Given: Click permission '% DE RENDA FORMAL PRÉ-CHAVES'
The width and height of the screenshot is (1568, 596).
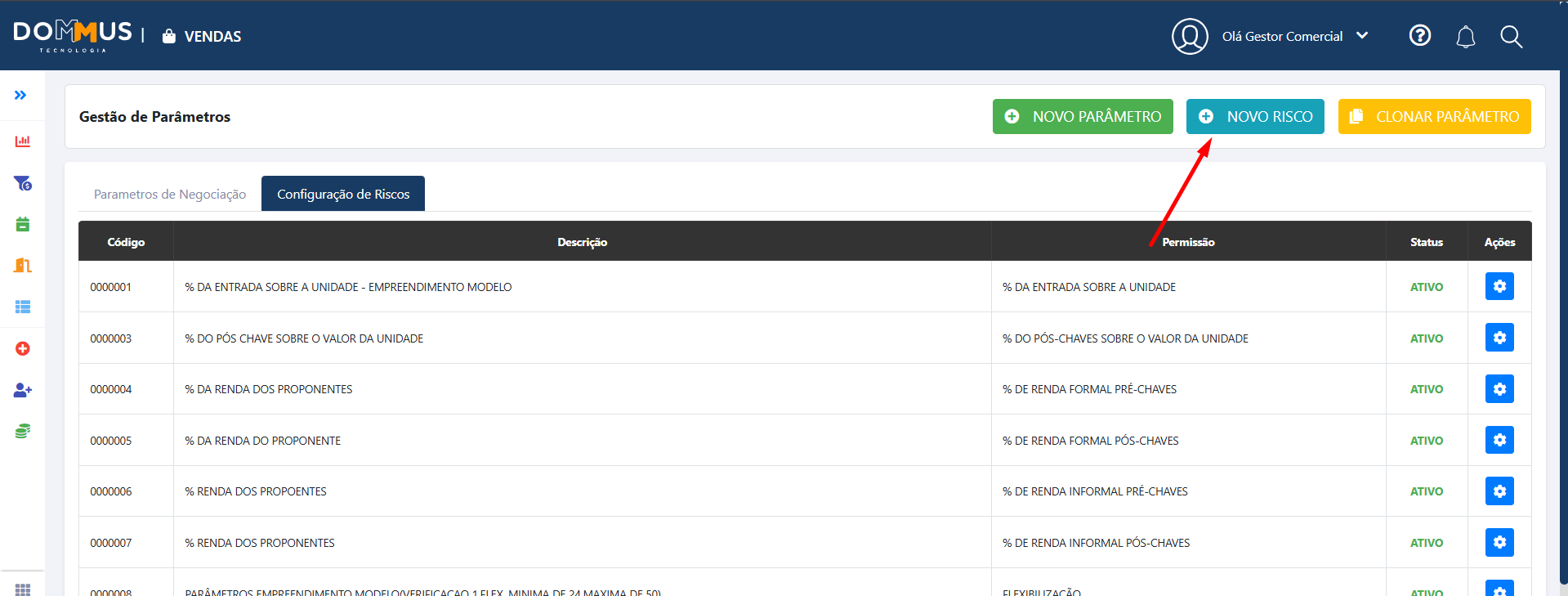Looking at the screenshot, I should (1090, 389).
